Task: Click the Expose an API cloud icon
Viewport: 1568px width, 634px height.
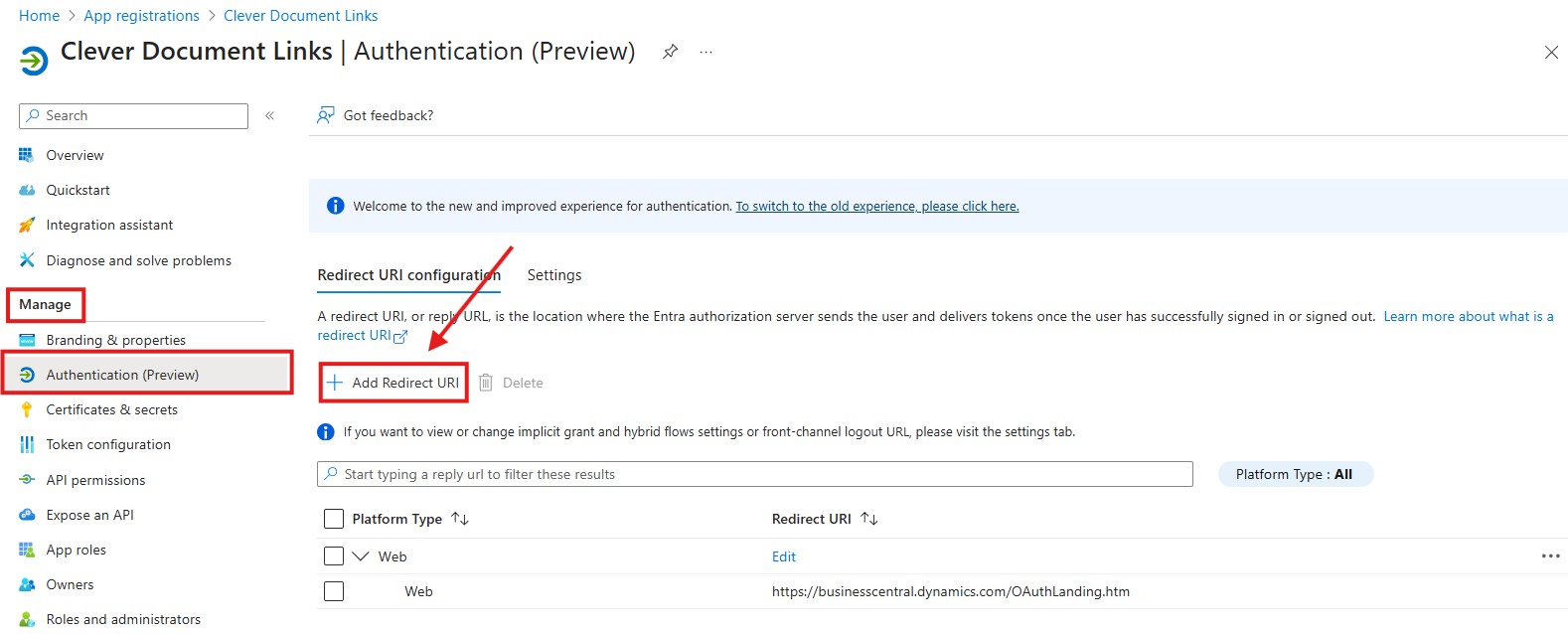Action: coord(27,515)
